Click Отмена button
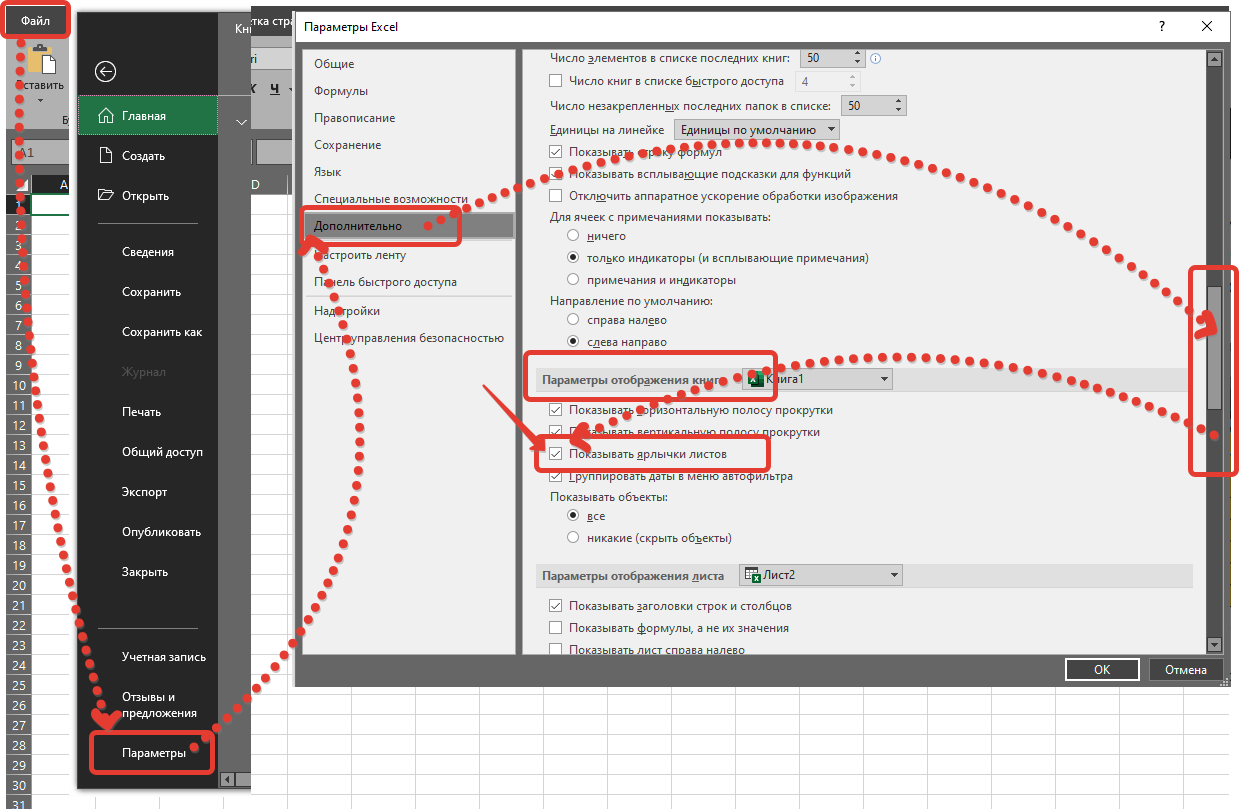 (1185, 670)
